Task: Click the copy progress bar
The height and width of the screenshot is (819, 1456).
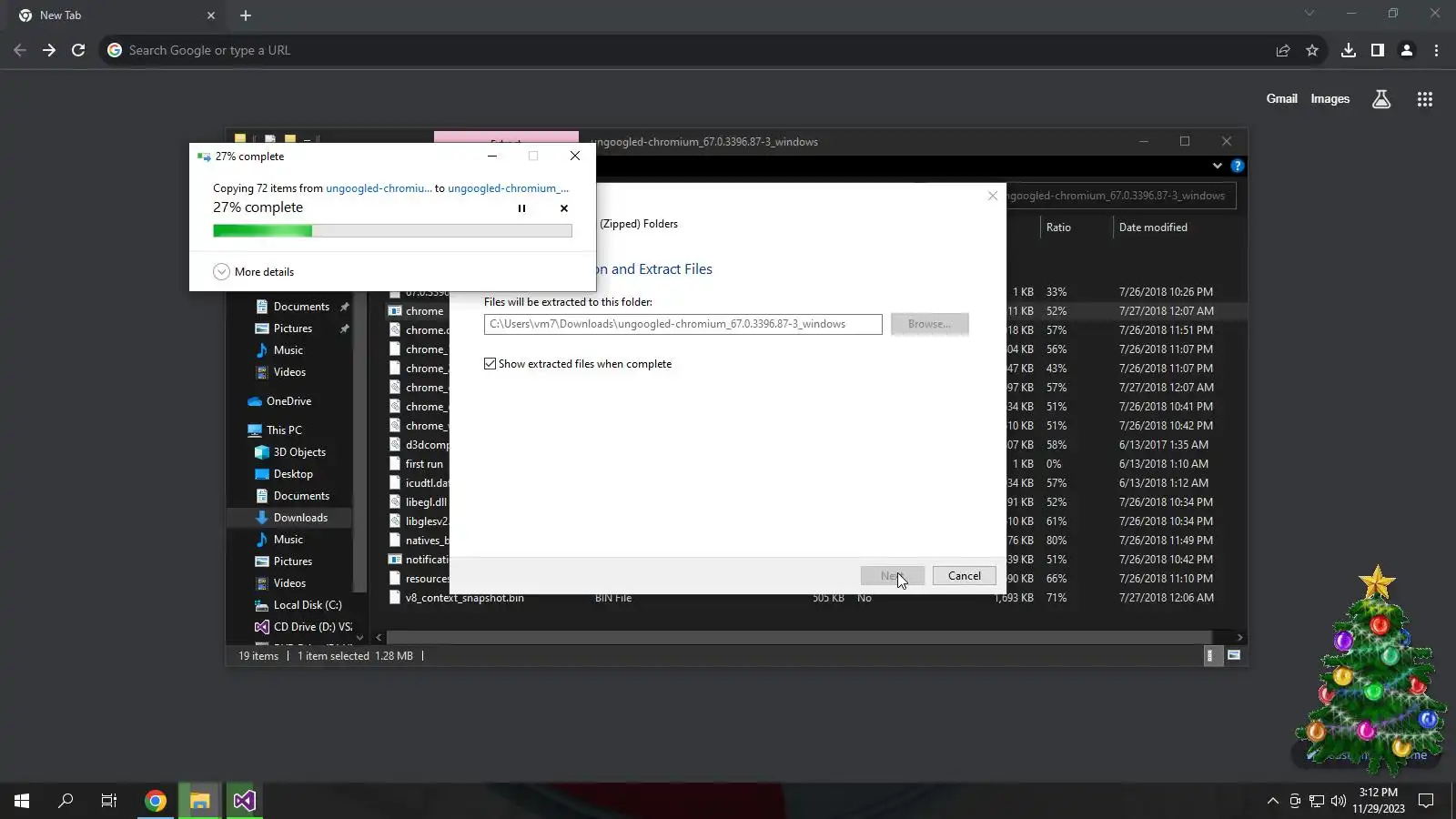Action: [x=392, y=231]
